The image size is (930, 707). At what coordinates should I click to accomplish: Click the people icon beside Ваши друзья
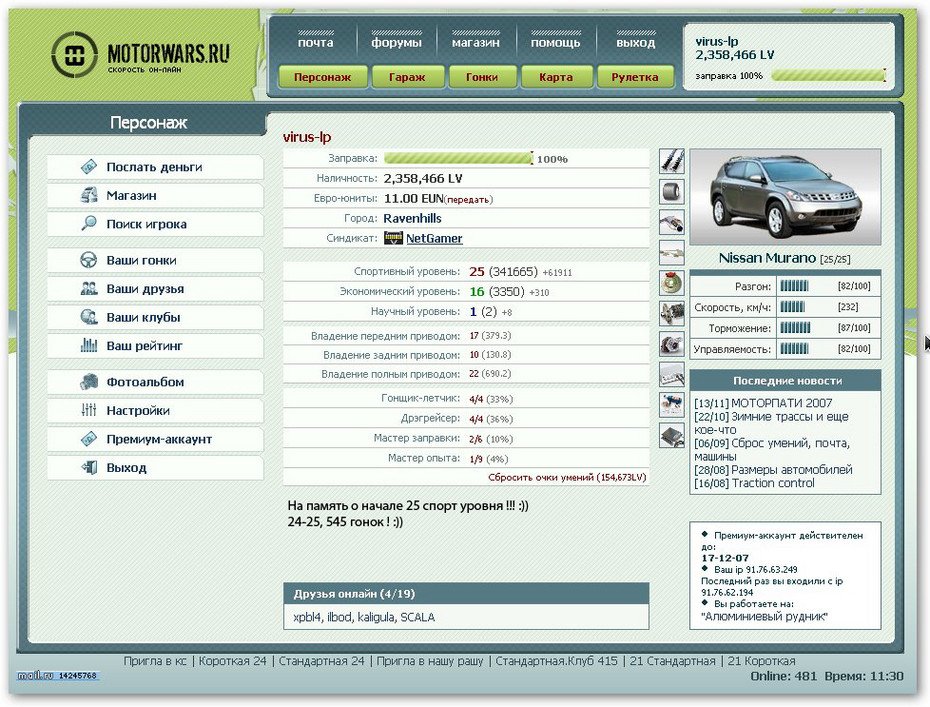pos(89,288)
